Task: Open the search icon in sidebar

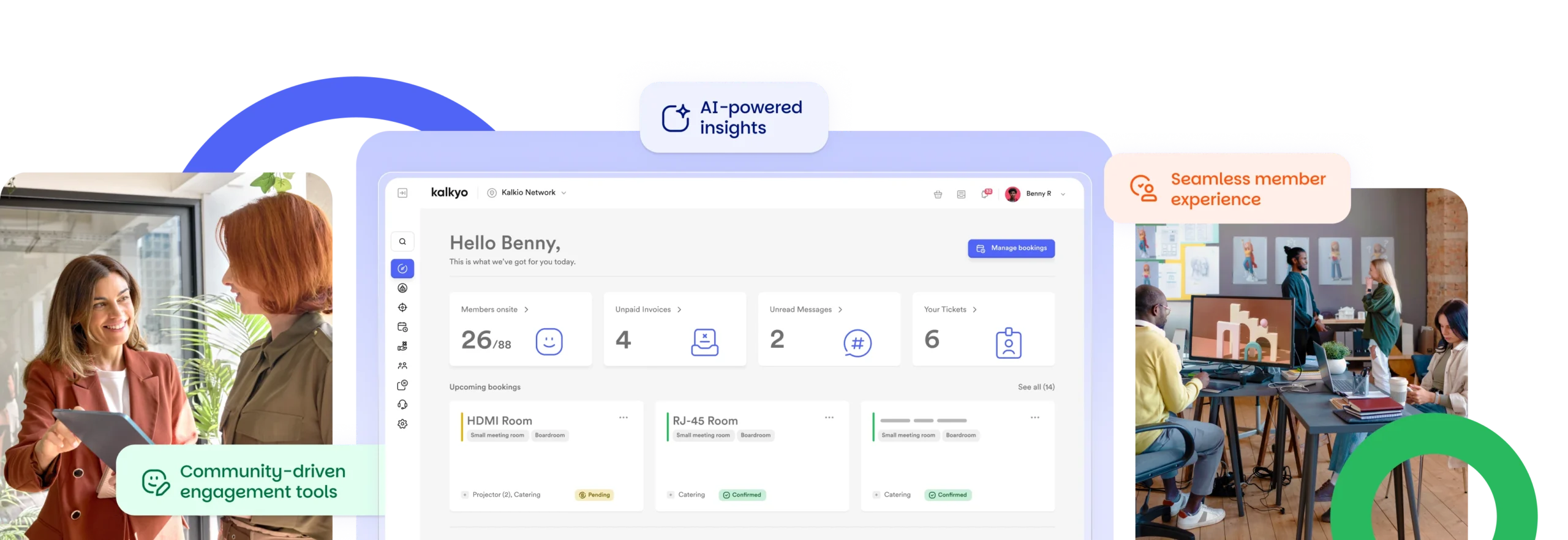Action: coord(402,241)
